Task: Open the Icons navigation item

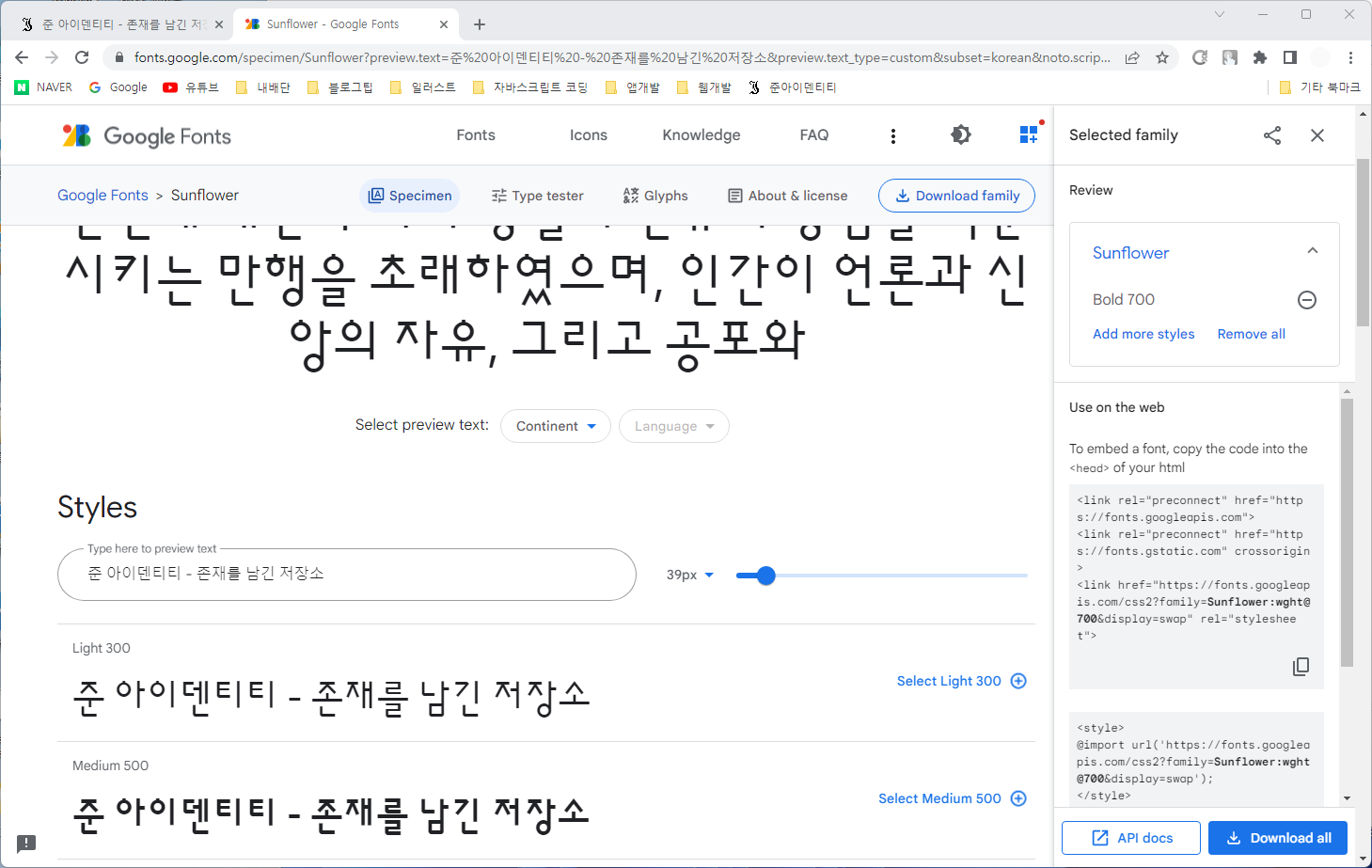Action: coord(589,135)
